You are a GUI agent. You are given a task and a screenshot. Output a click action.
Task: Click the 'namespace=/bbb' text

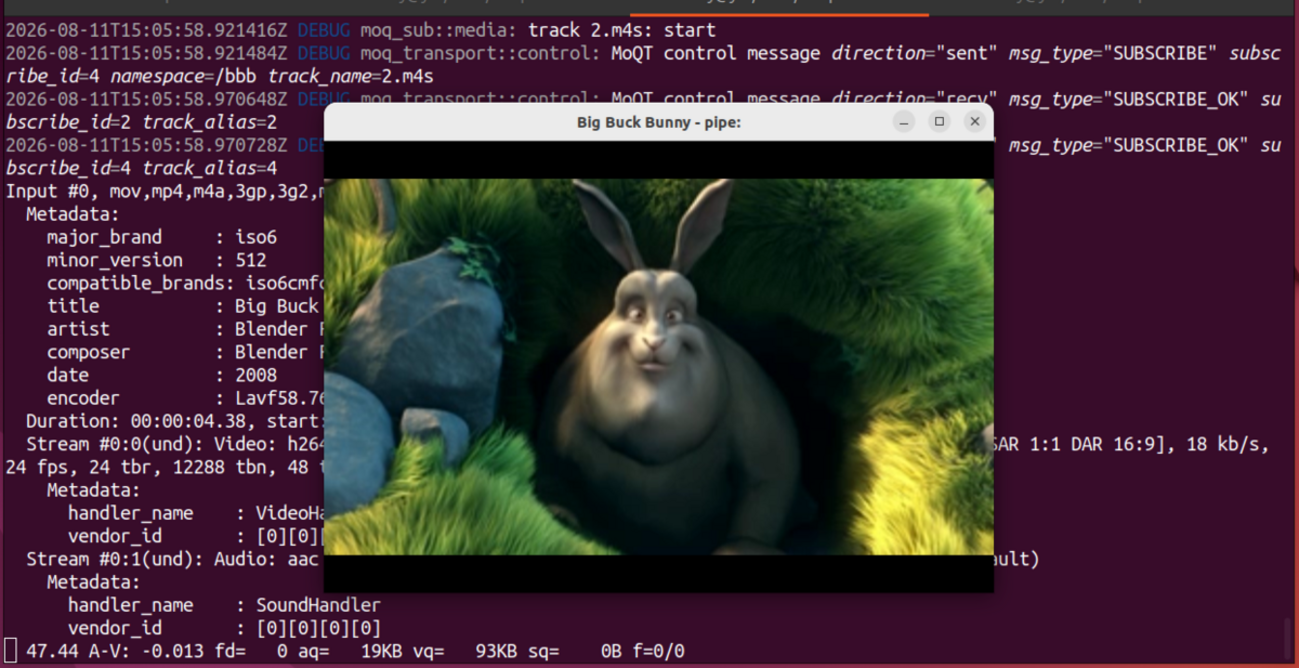pos(183,76)
